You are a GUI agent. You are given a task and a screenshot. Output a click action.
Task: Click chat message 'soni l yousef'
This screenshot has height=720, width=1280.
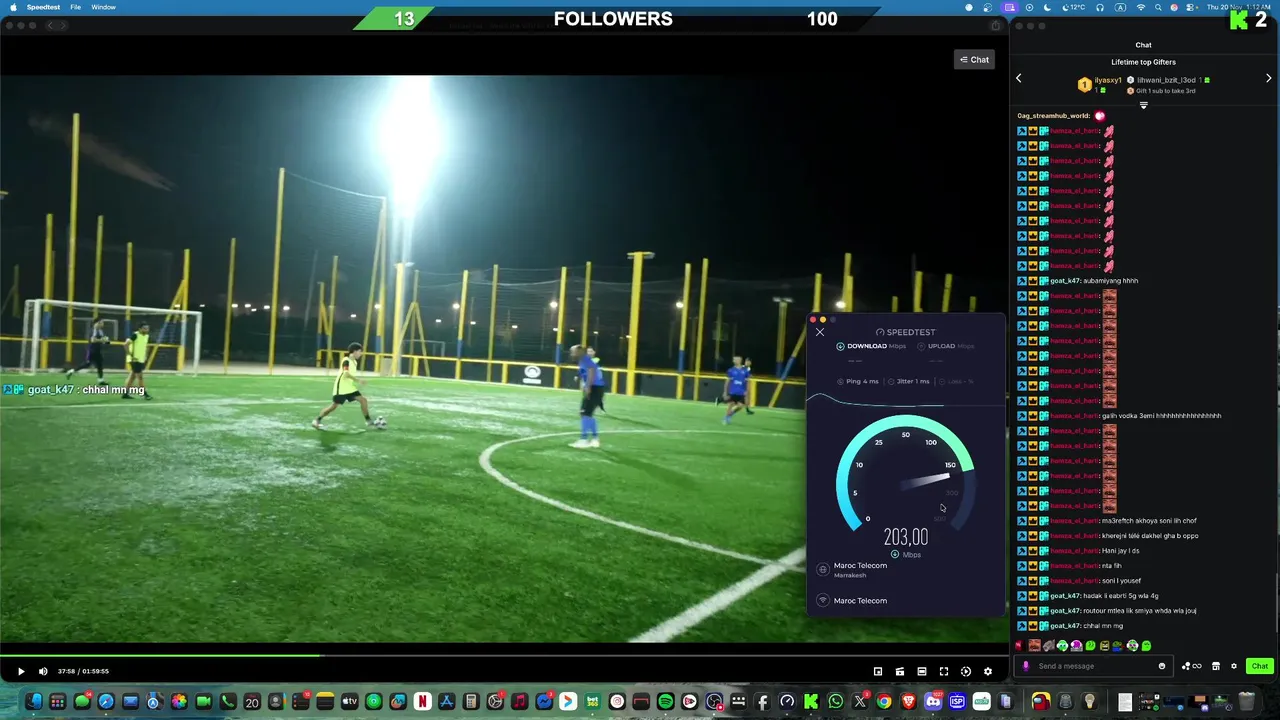click(x=1121, y=581)
